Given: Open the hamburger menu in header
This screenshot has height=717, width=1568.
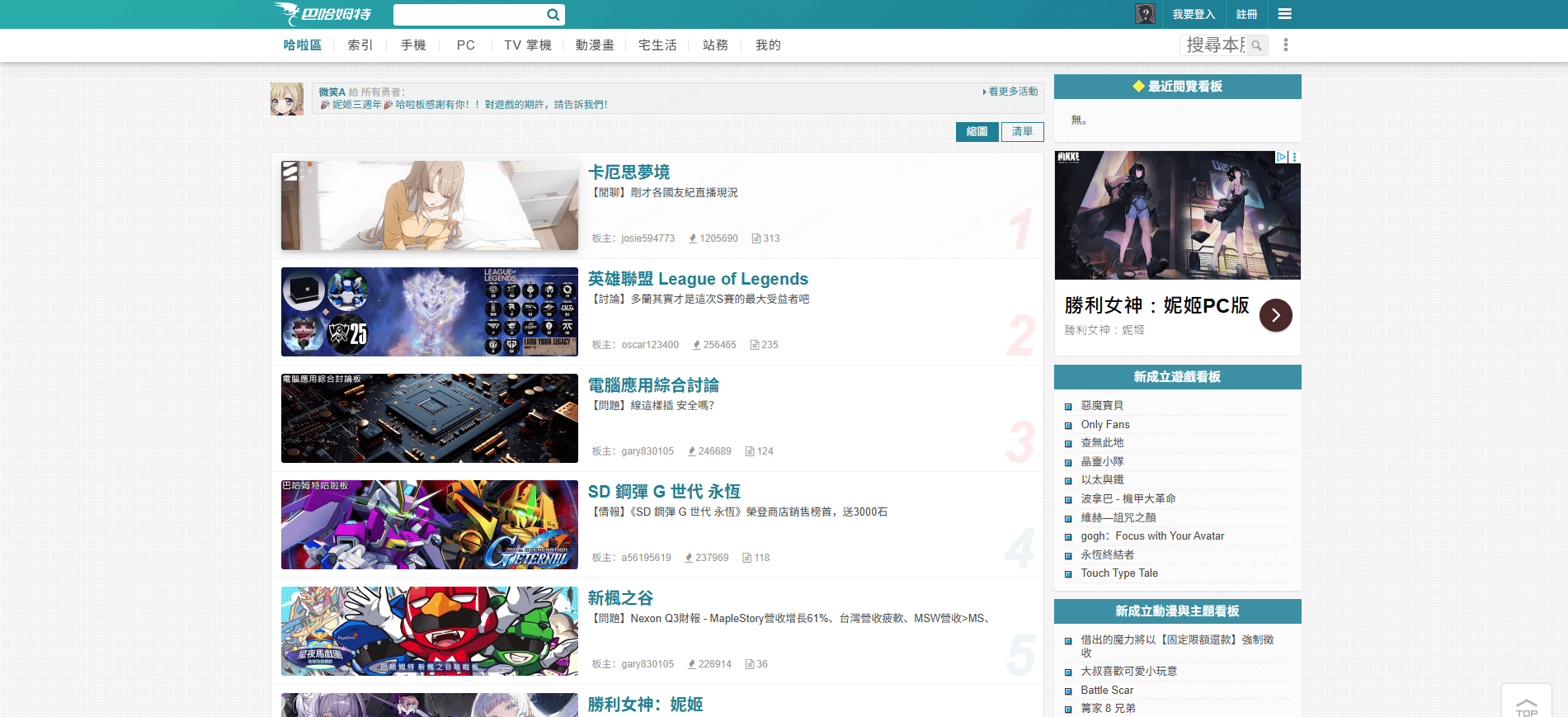Looking at the screenshot, I should (1284, 14).
